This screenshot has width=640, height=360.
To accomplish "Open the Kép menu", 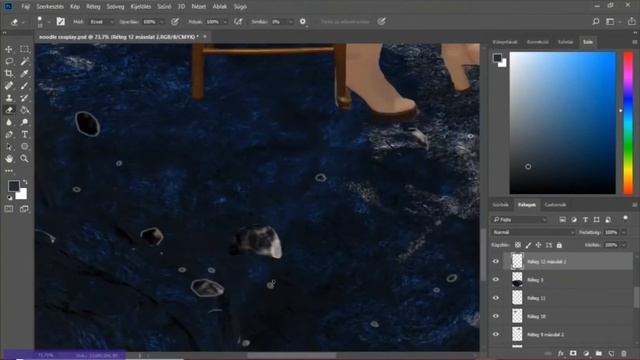I will tap(75, 7).
